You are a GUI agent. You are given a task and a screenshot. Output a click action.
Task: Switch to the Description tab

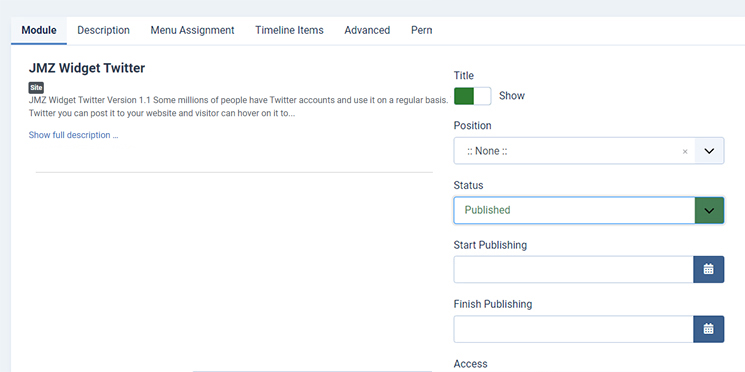click(x=104, y=30)
